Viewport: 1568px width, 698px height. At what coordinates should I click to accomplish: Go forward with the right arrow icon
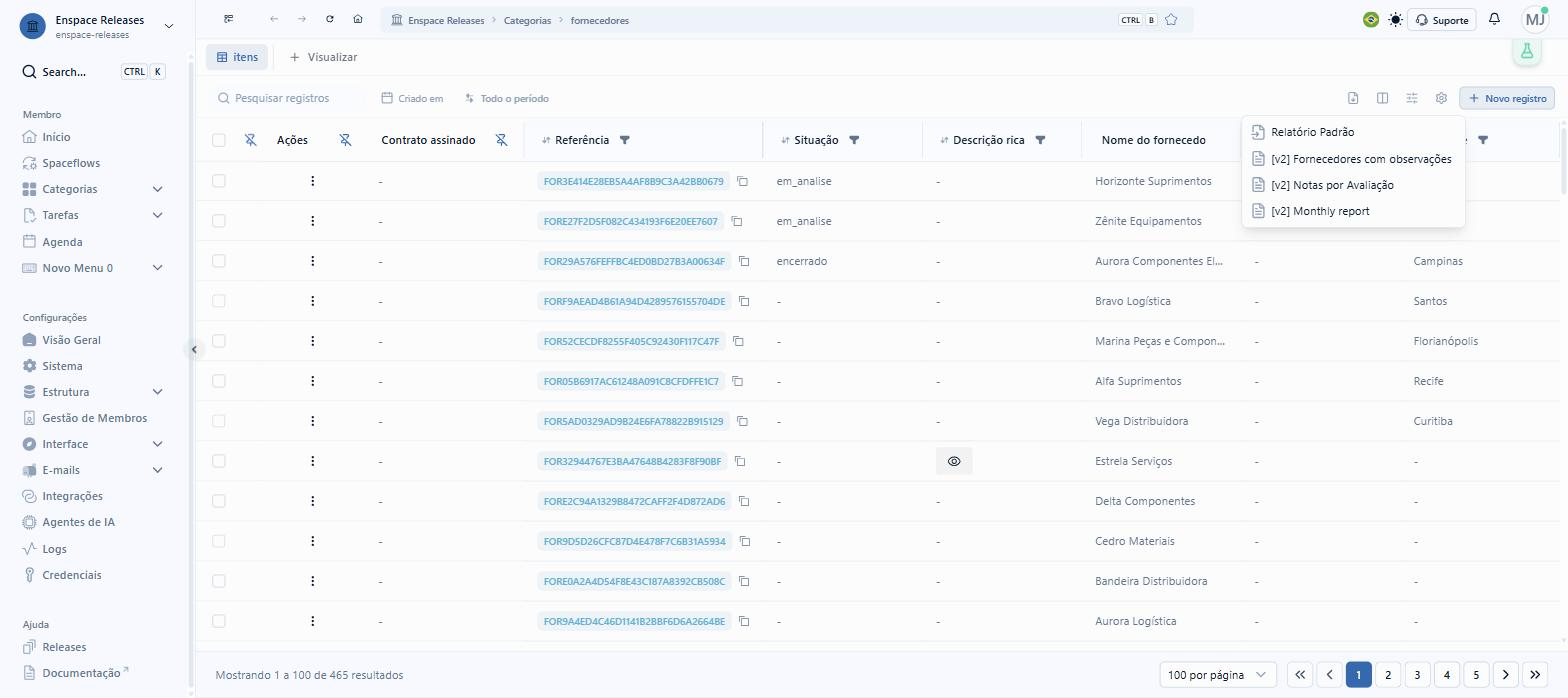[x=302, y=19]
